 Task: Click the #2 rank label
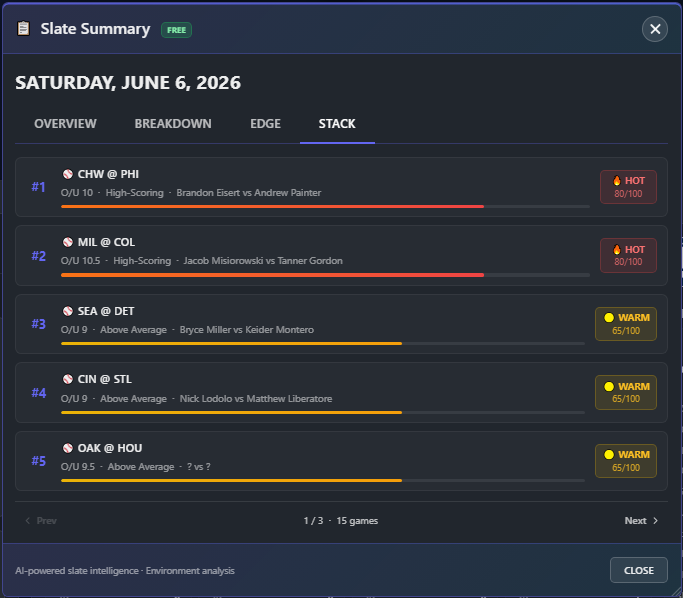point(38,256)
